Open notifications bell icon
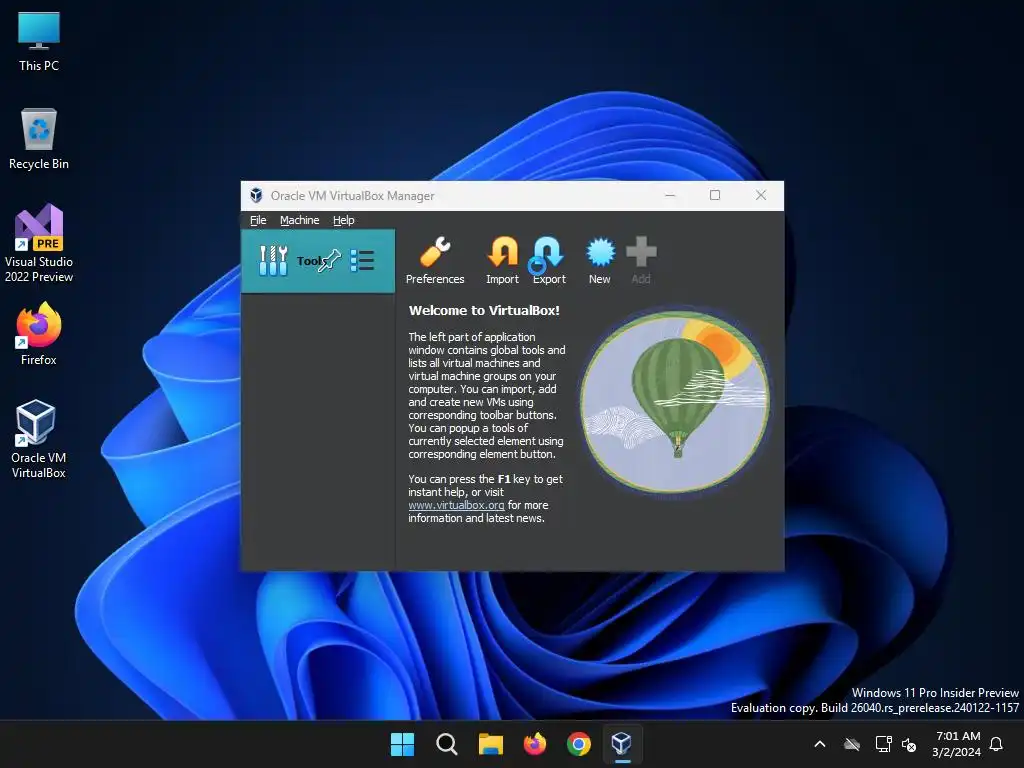The width and height of the screenshot is (1024, 768). [997, 744]
